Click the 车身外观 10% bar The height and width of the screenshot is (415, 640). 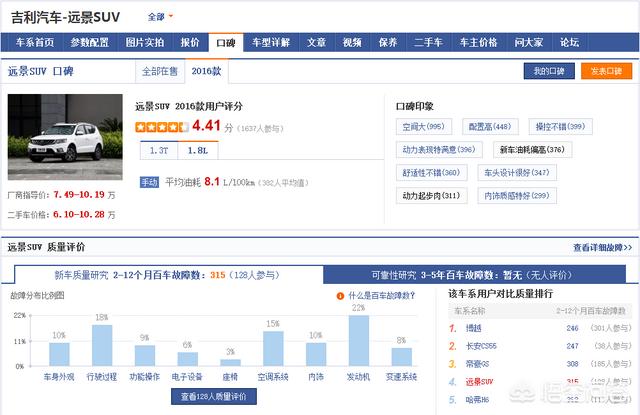click(x=59, y=354)
